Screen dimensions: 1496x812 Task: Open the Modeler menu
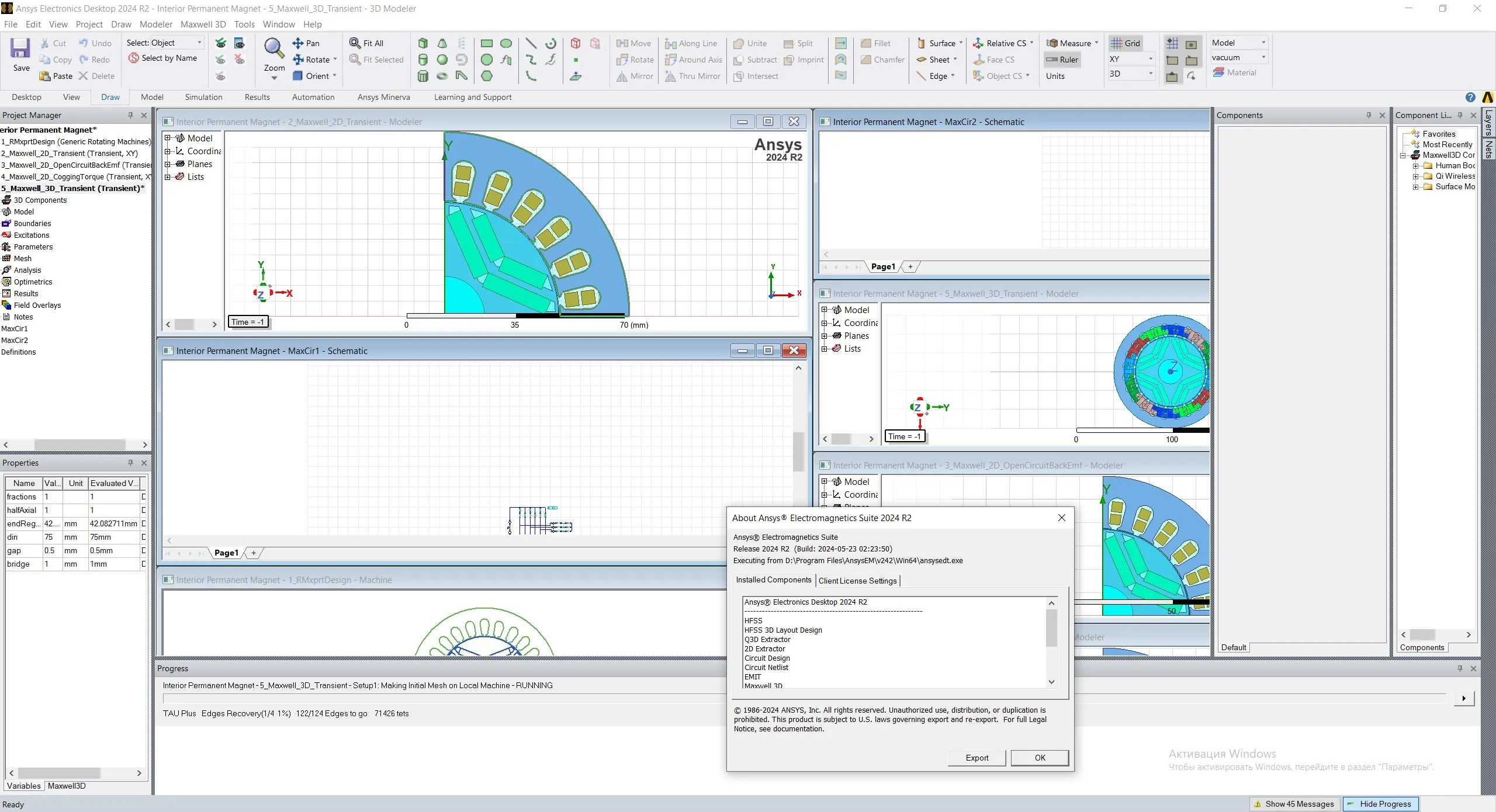155,24
